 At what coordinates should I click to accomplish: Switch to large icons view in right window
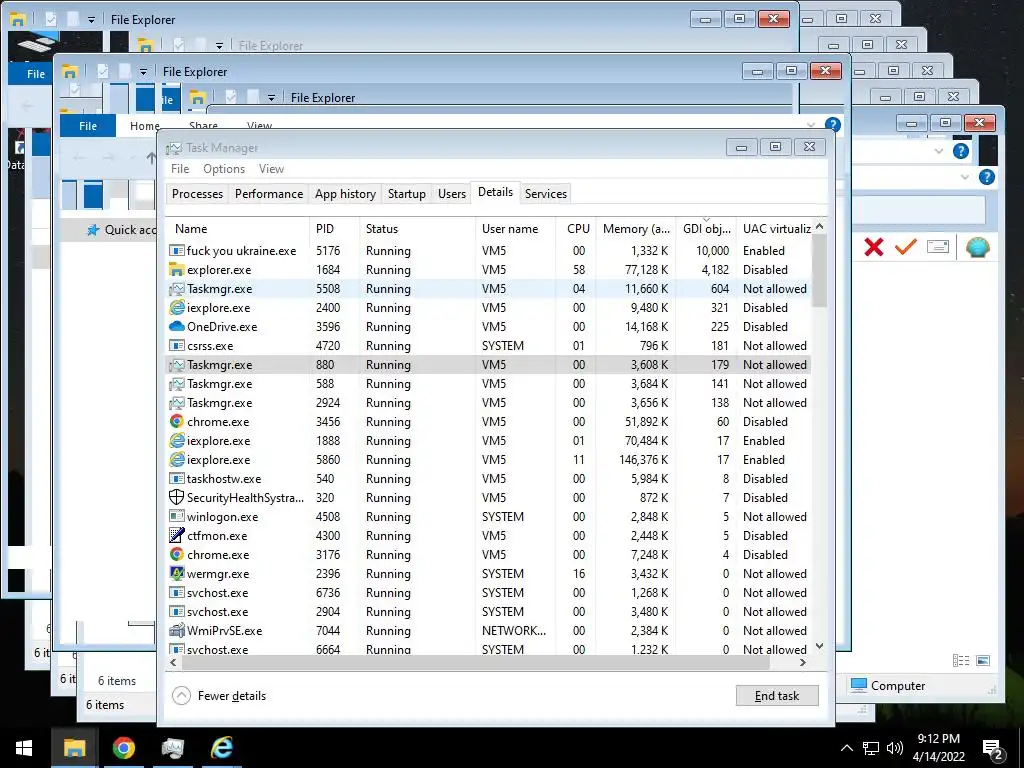(983, 661)
